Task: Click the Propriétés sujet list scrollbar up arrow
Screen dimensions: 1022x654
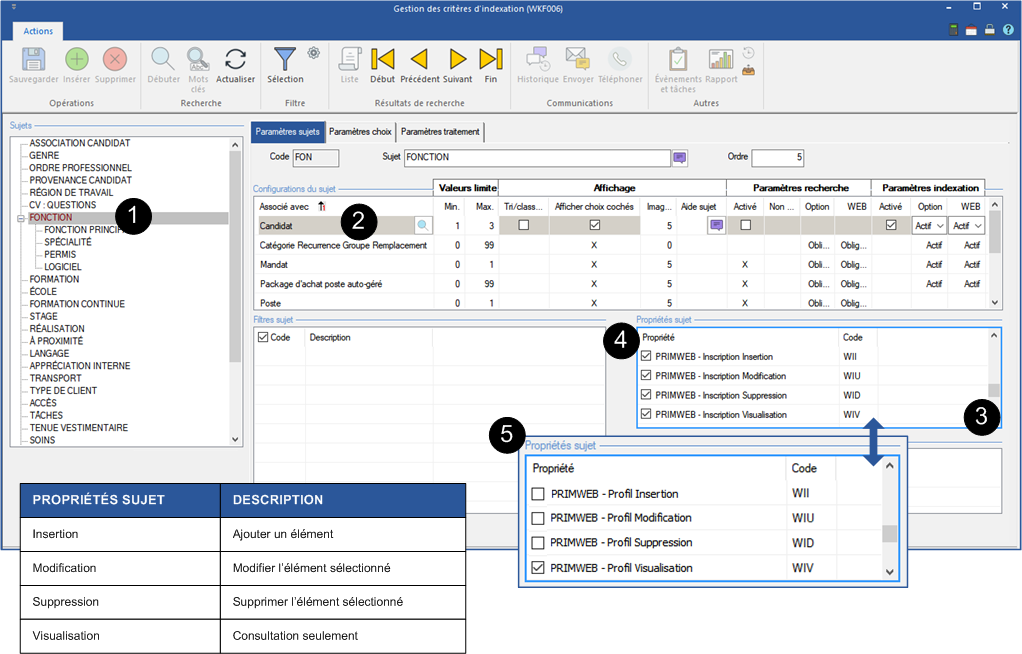Action: [994, 336]
